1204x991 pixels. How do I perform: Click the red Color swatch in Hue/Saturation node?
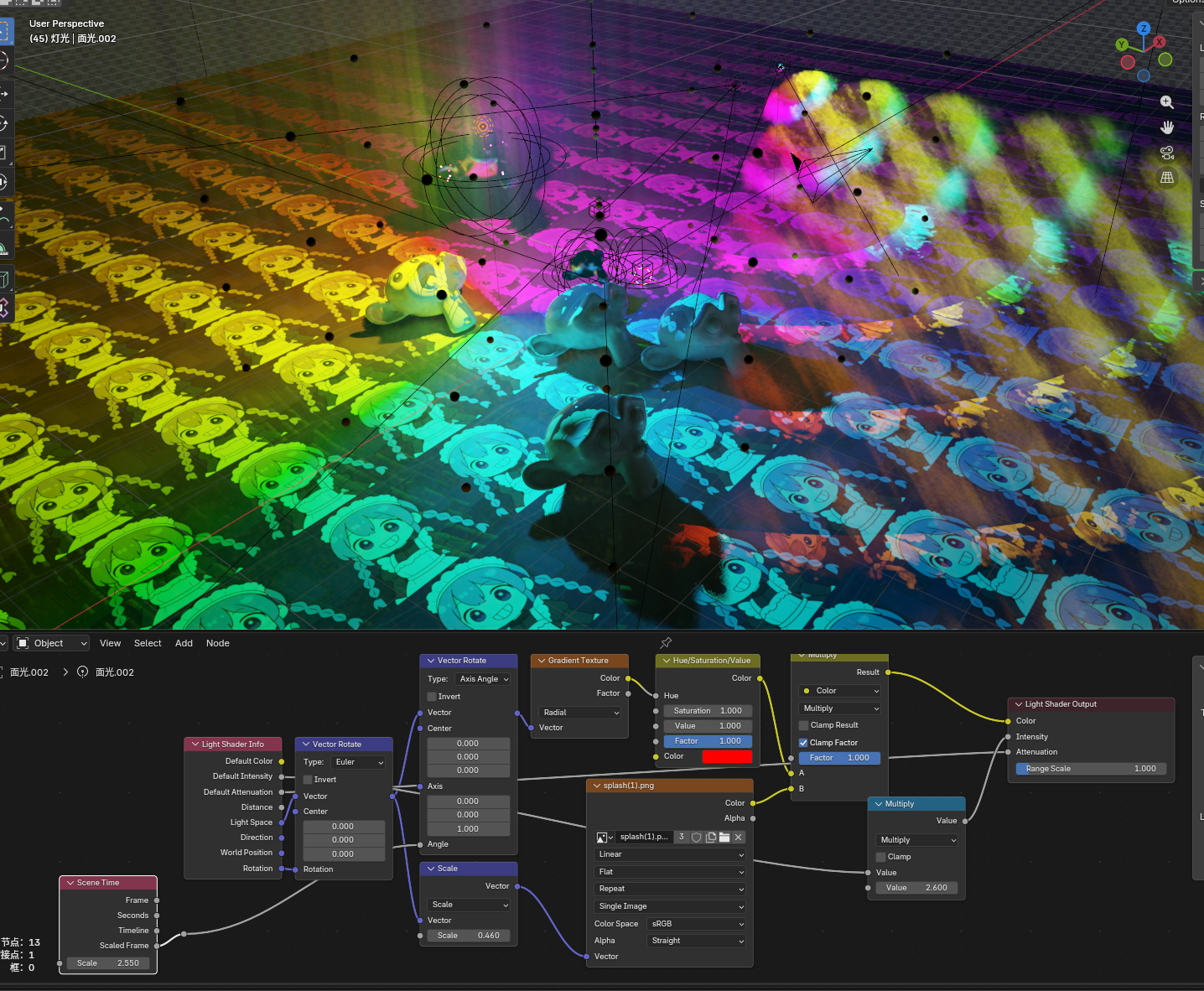tap(727, 756)
